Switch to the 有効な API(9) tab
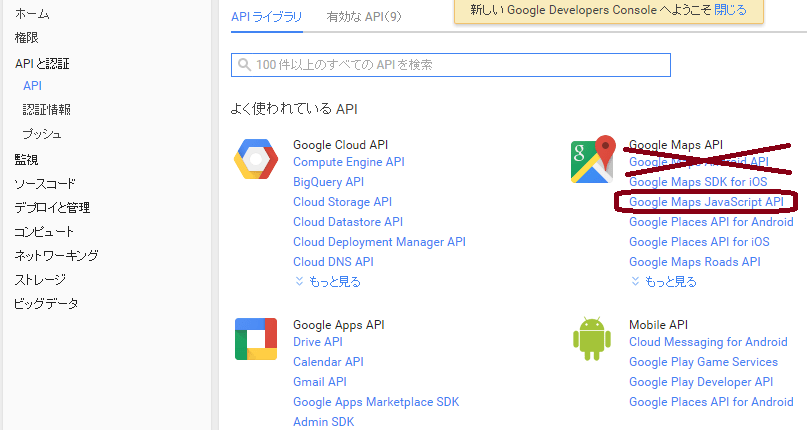Screen dimensions: 807x430 point(364,17)
